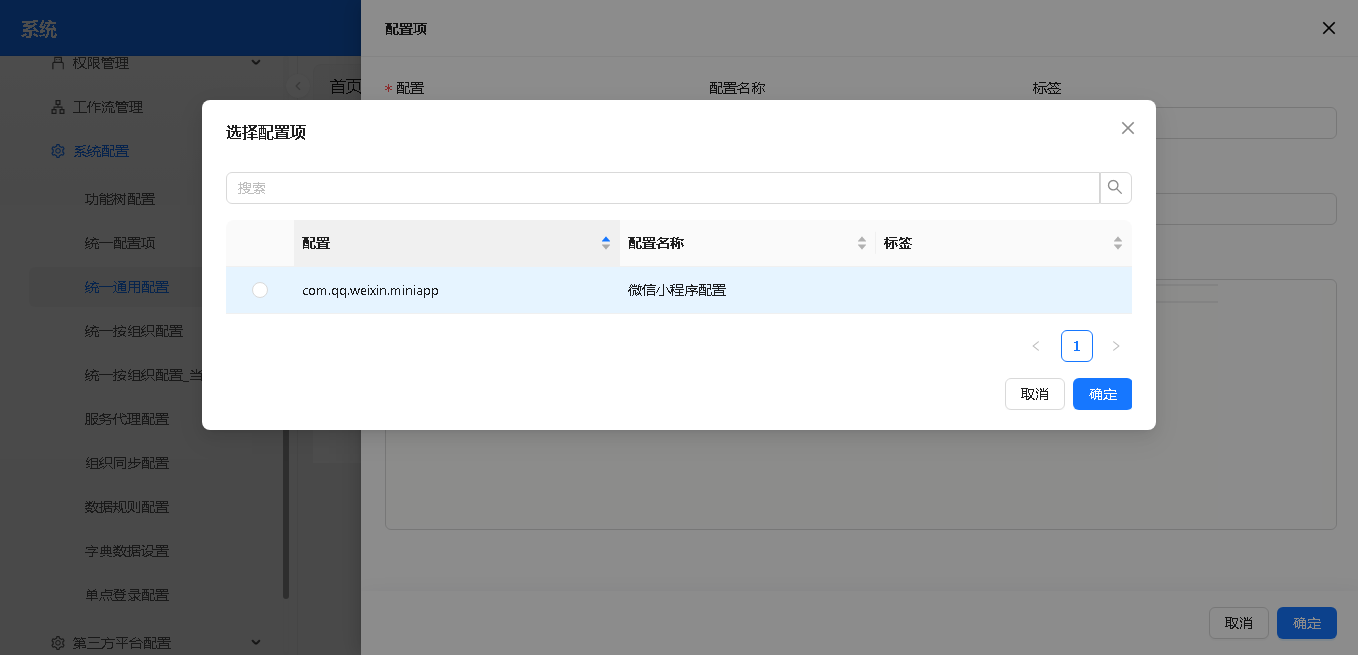Click the 搜索 input field
Screen dimensions: 1358x655
663,188
